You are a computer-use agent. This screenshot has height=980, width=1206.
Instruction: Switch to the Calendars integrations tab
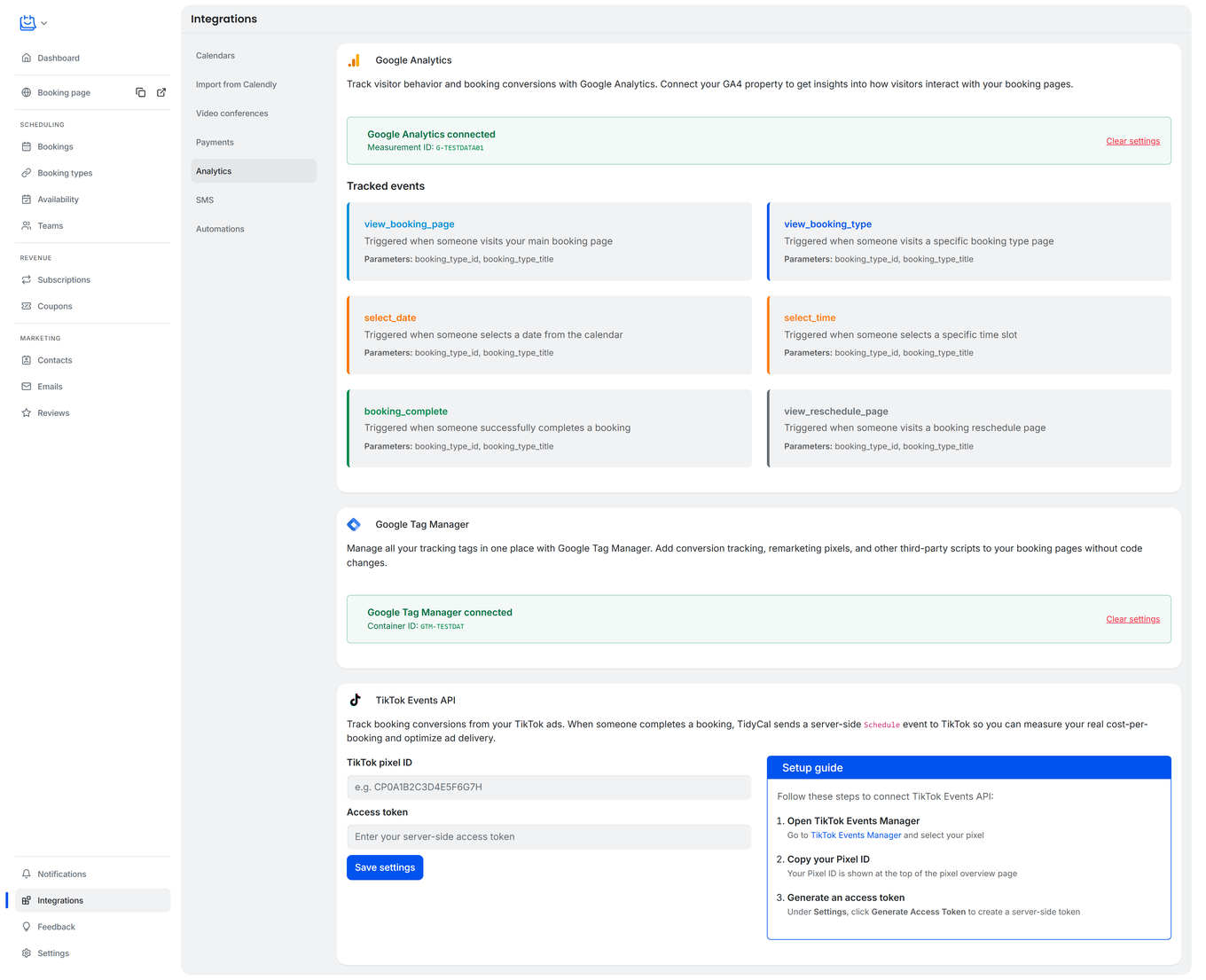coord(253,55)
